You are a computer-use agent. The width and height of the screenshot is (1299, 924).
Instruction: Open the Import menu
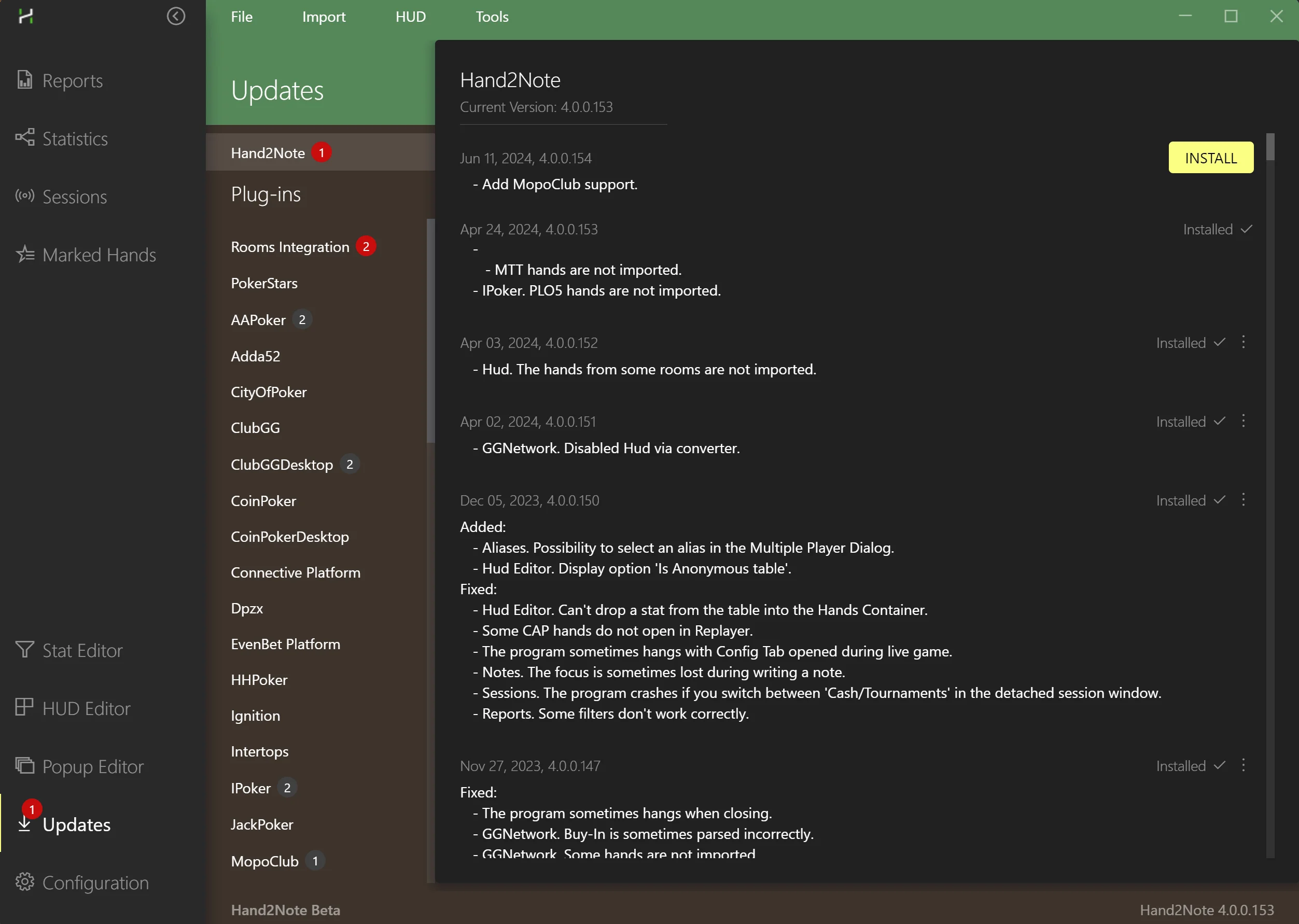(323, 17)
